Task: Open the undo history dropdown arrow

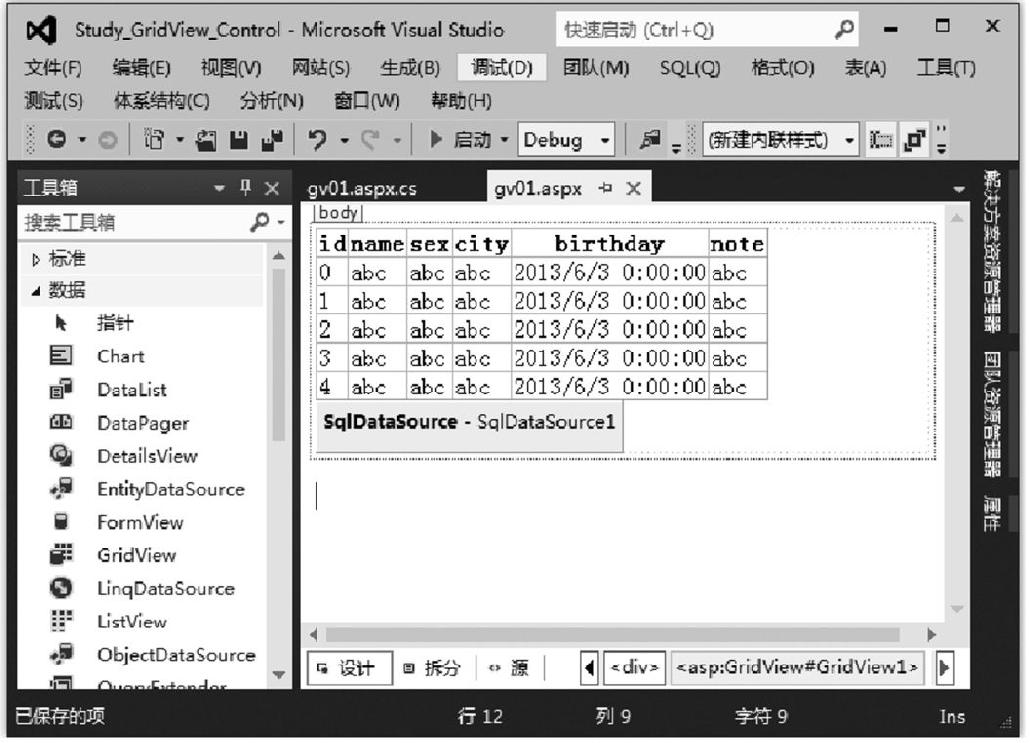Action: point(344,140)
